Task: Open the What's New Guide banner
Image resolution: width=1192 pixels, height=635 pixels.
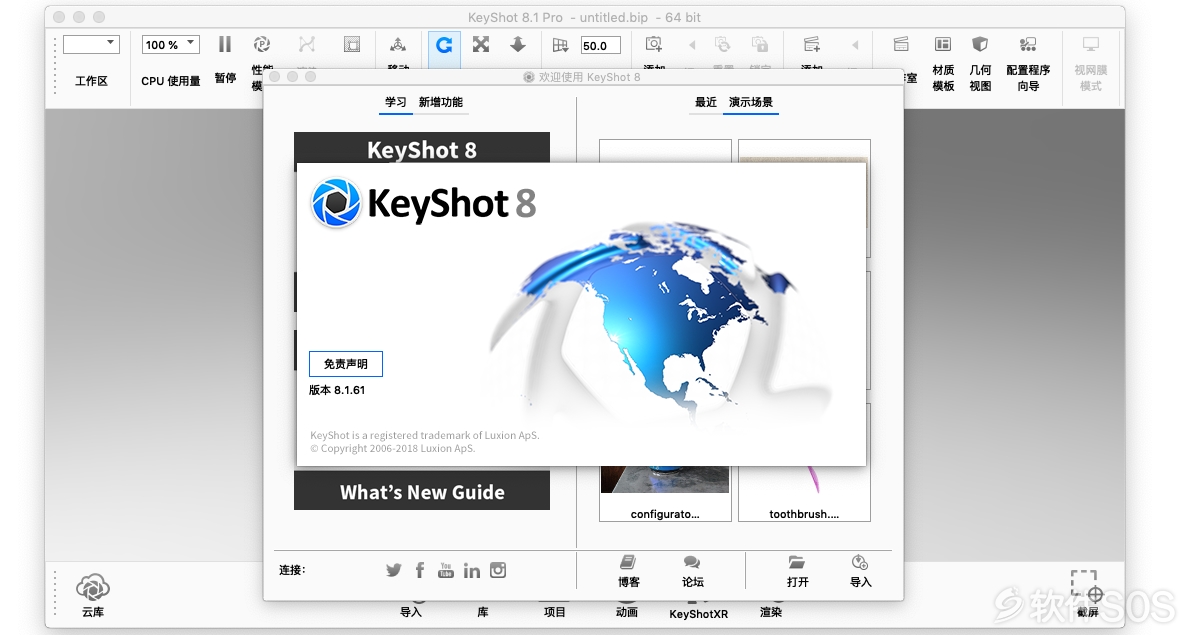Action: tap(422, 491)
